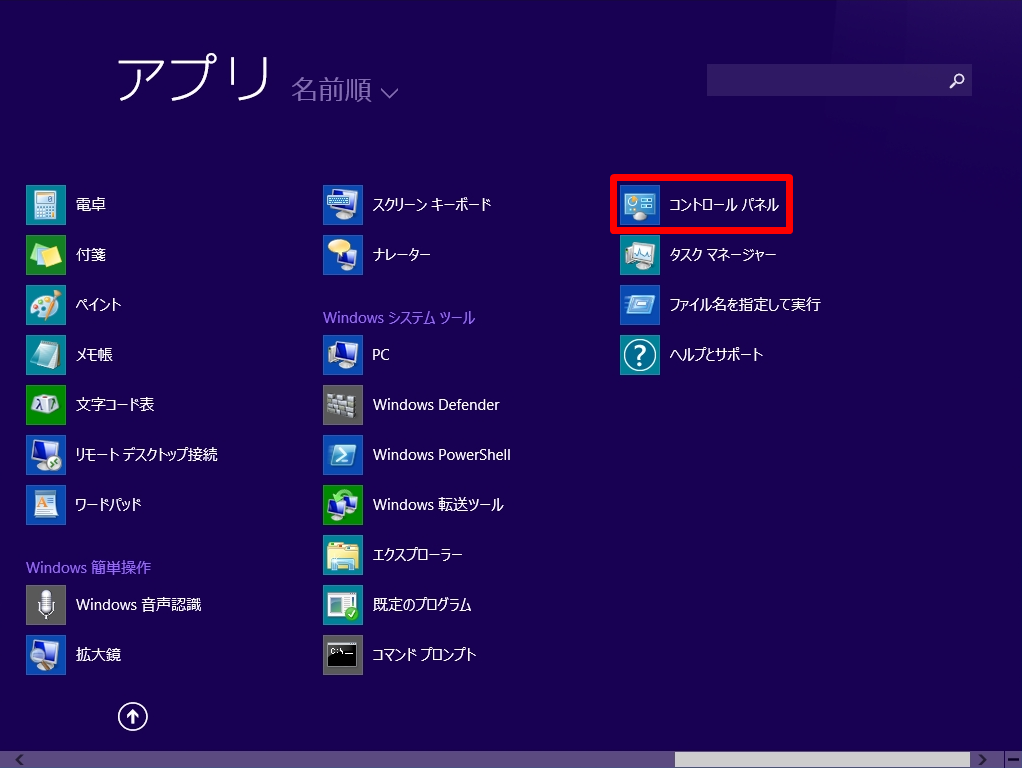Click the zoom-out minus button
The width and height of the screenshot is (1022, 768).
coord(1013,760)
